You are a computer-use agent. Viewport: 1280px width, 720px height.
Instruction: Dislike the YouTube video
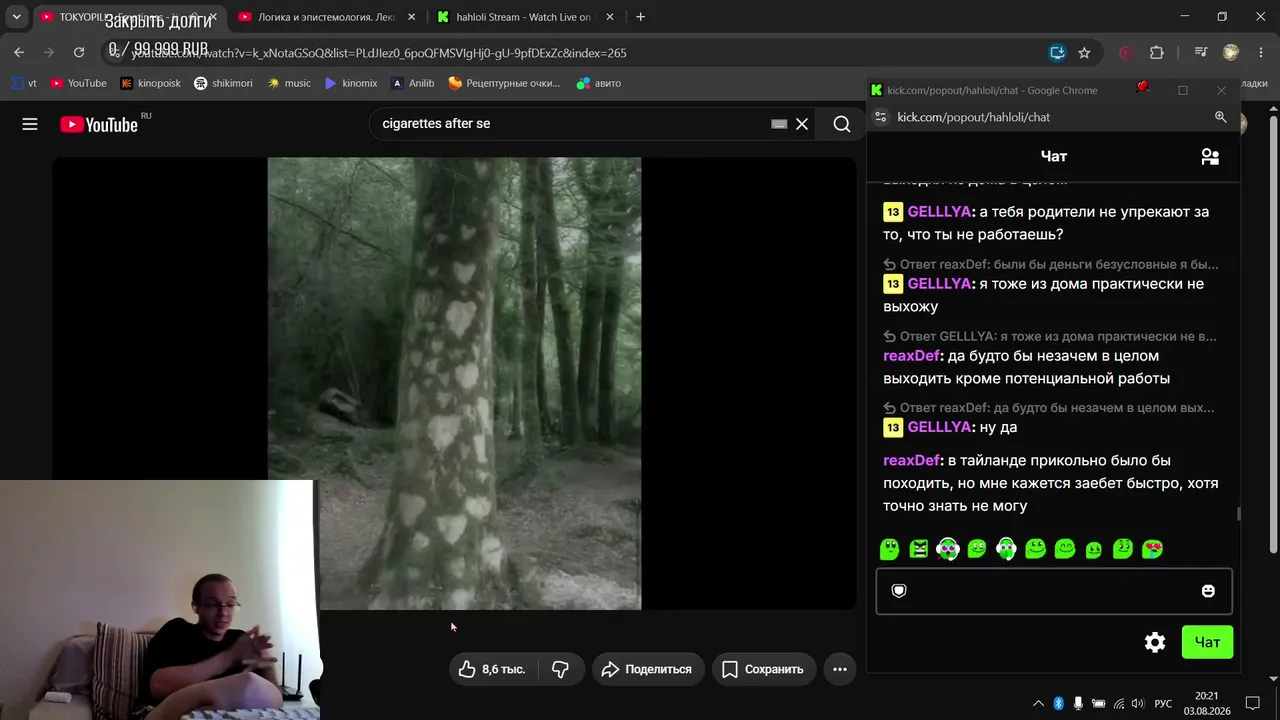coord(560,669)
